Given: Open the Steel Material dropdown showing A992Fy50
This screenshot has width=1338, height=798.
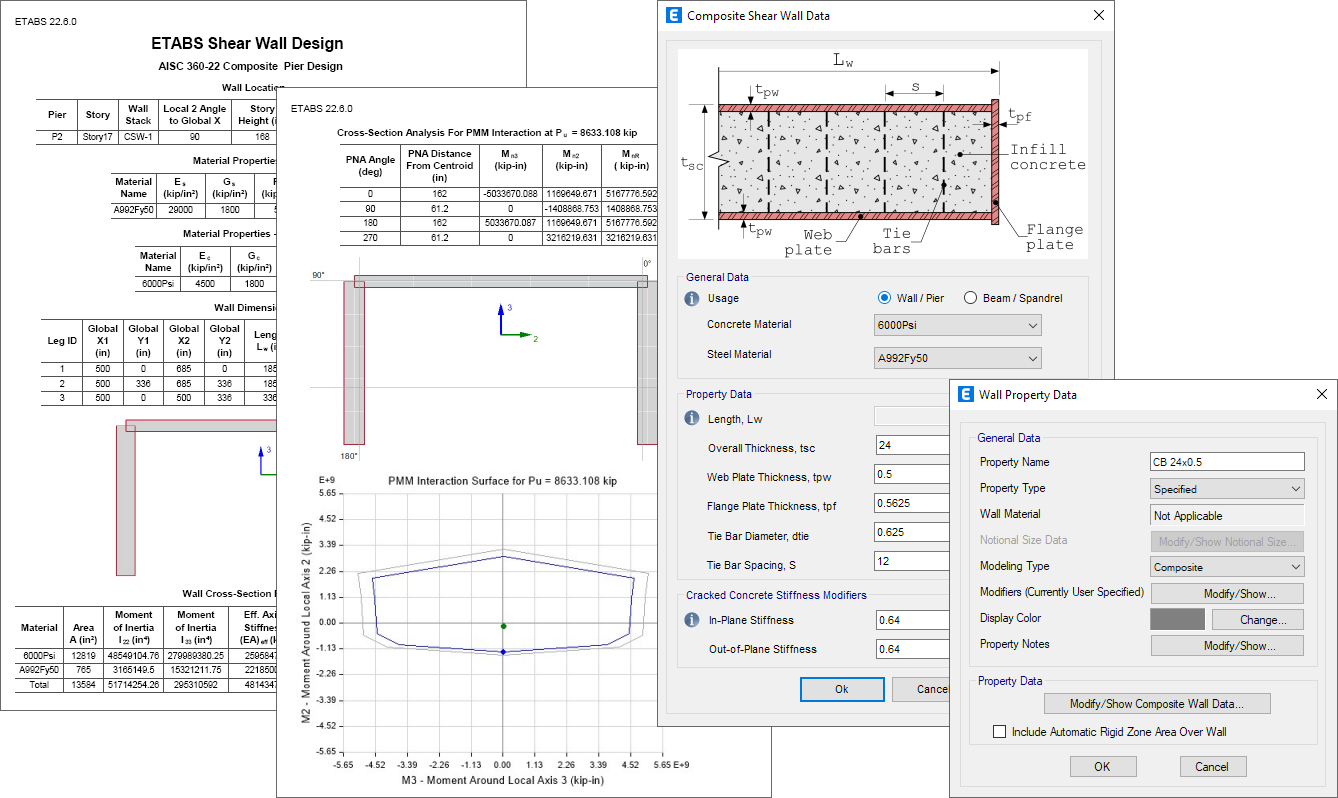Looking at the screenshot, I should [958, 358].
